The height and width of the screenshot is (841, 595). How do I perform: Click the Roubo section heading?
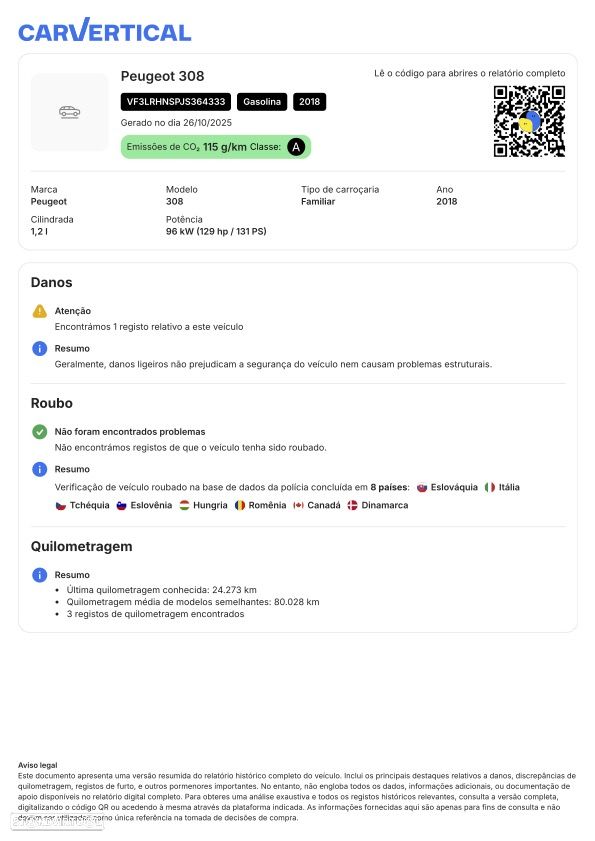(x=52, y=403)
